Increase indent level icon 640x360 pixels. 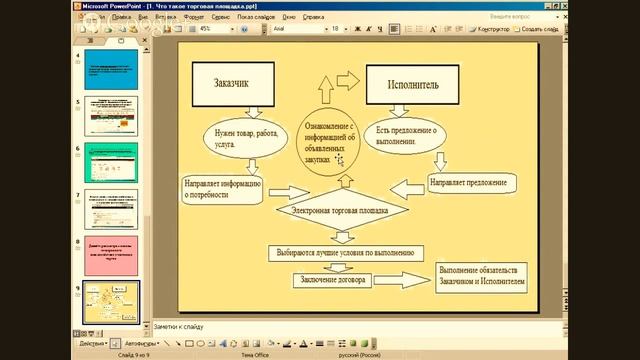coord(459,29)
